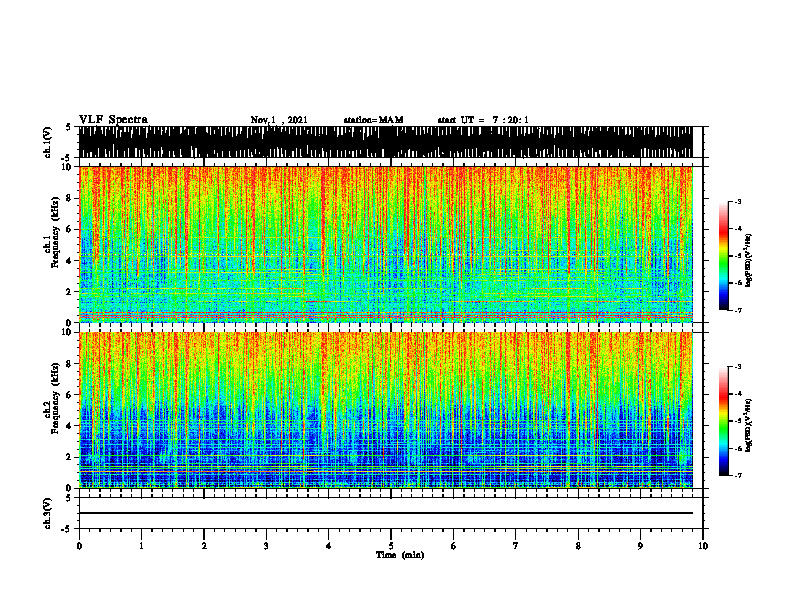Screen dimensions: 792x612
Task: Click the '5' tick on ch.3(V) axis
Action: [68, 498]
